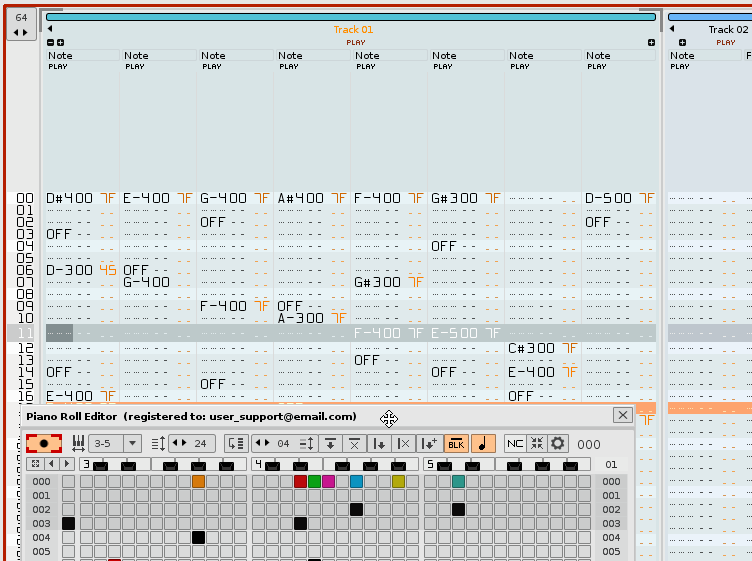The width and height of the screenshot is (752, 561).
Task: Select the Track 02 header name
Action: (x=727, y=30)
